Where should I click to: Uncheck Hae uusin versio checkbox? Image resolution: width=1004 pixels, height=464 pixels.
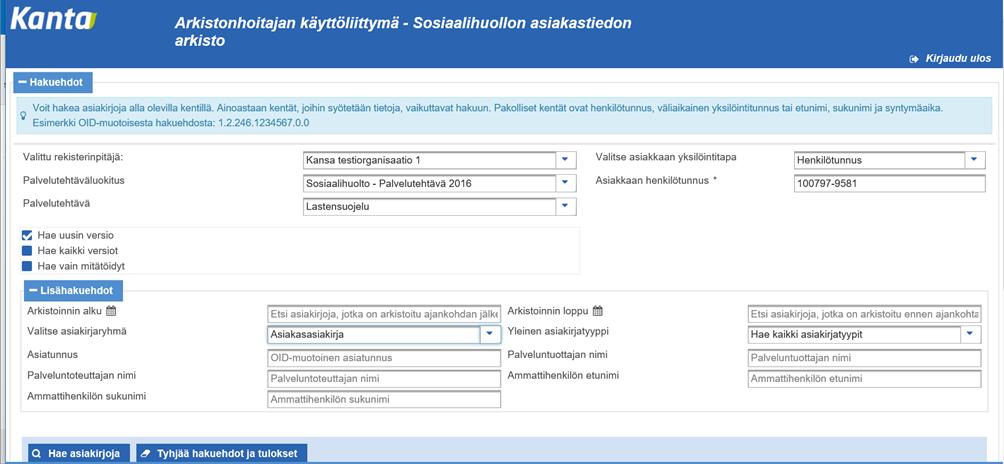(27, 236)
